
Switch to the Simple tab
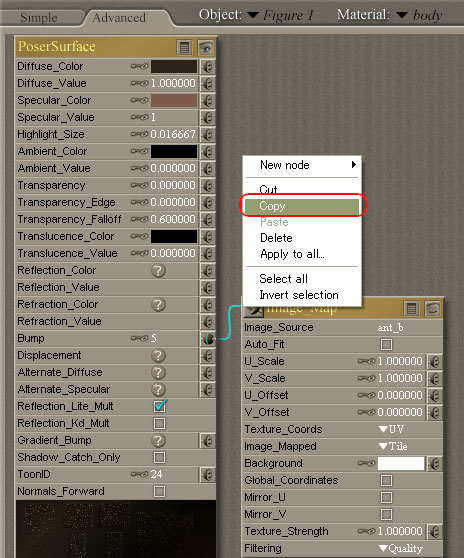click(38, 18)
